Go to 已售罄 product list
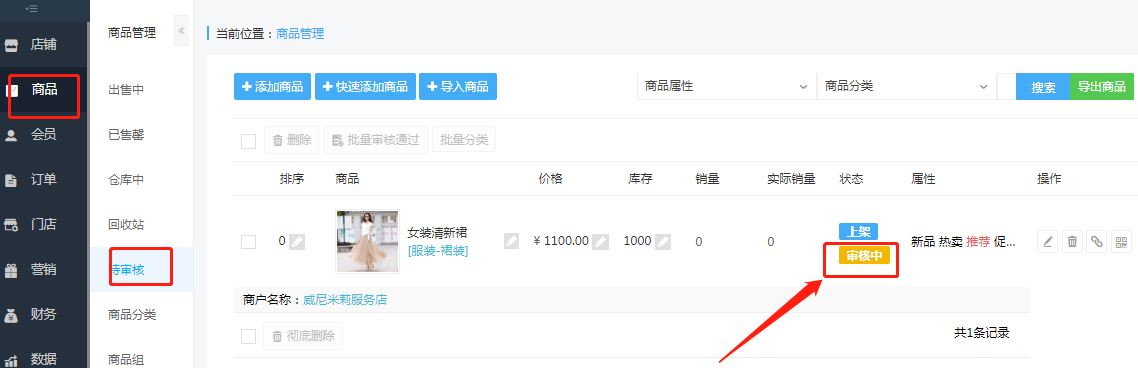This screenshot has width=1138, height=368. point(126,135)
